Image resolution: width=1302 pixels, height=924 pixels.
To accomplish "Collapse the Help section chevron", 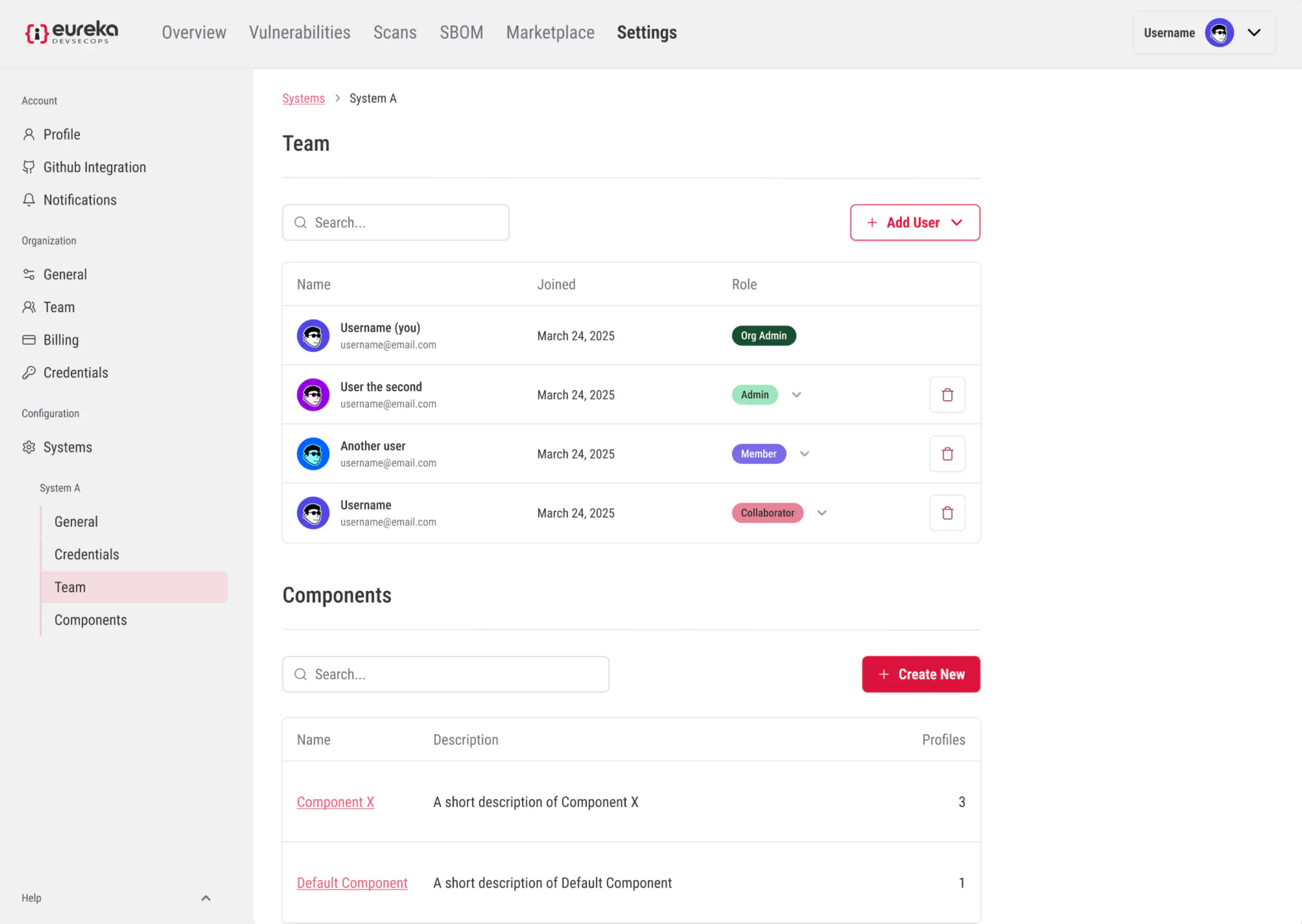I will tap(206, 898).
